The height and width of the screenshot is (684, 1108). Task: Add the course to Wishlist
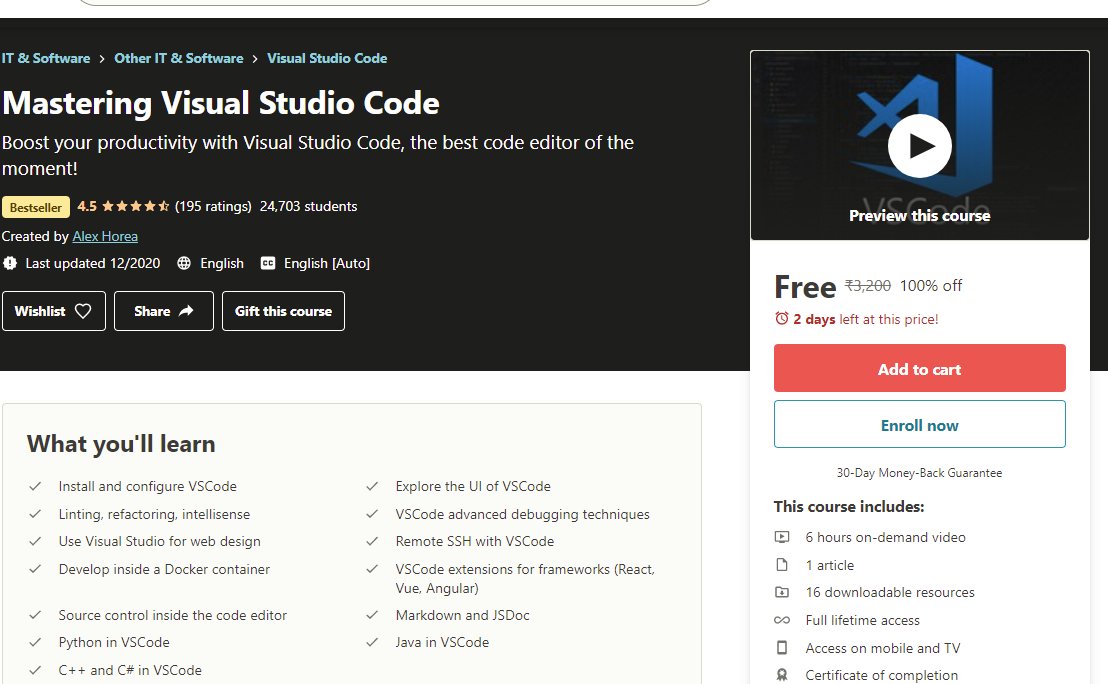(54, 311)
